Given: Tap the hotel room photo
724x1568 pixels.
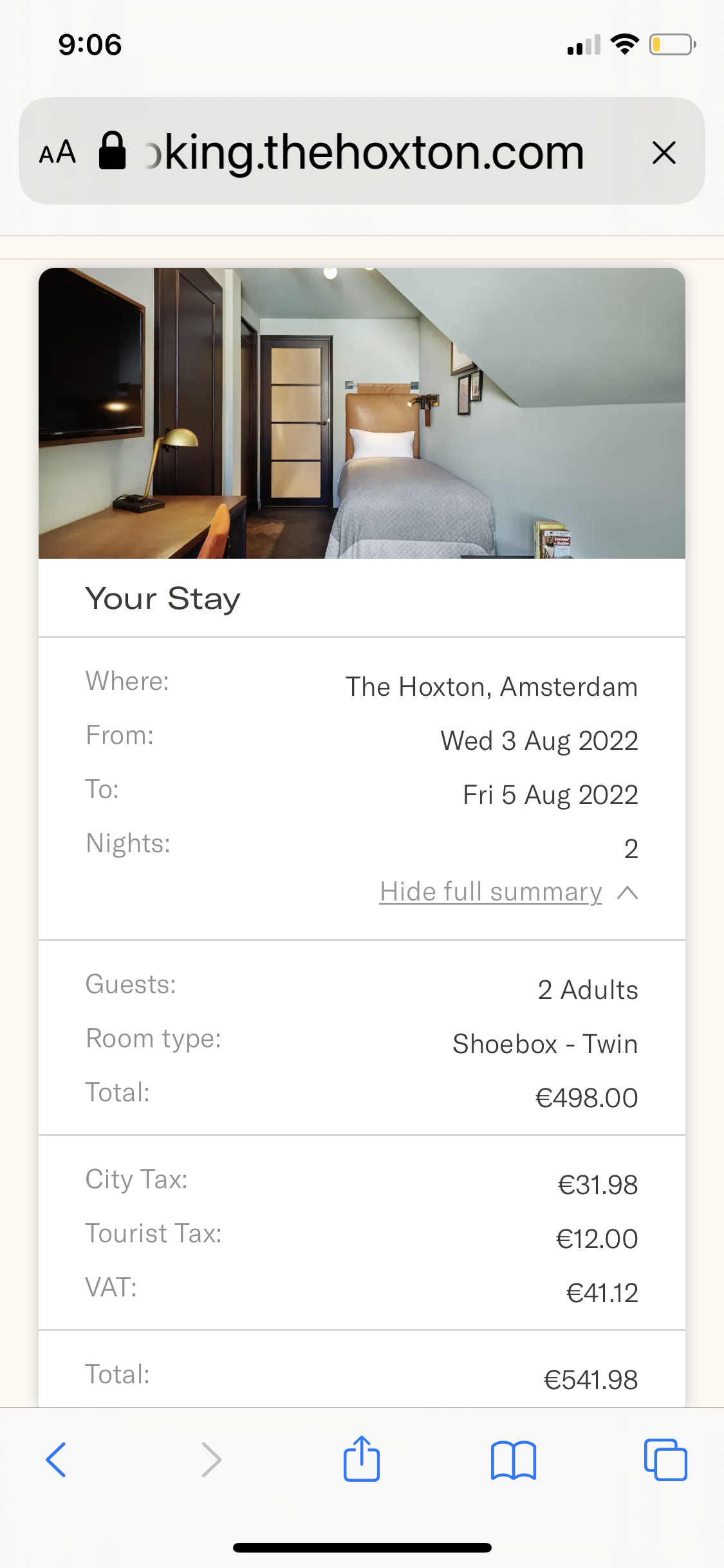Looking at the screenshot, I should (x=362, y=413).
